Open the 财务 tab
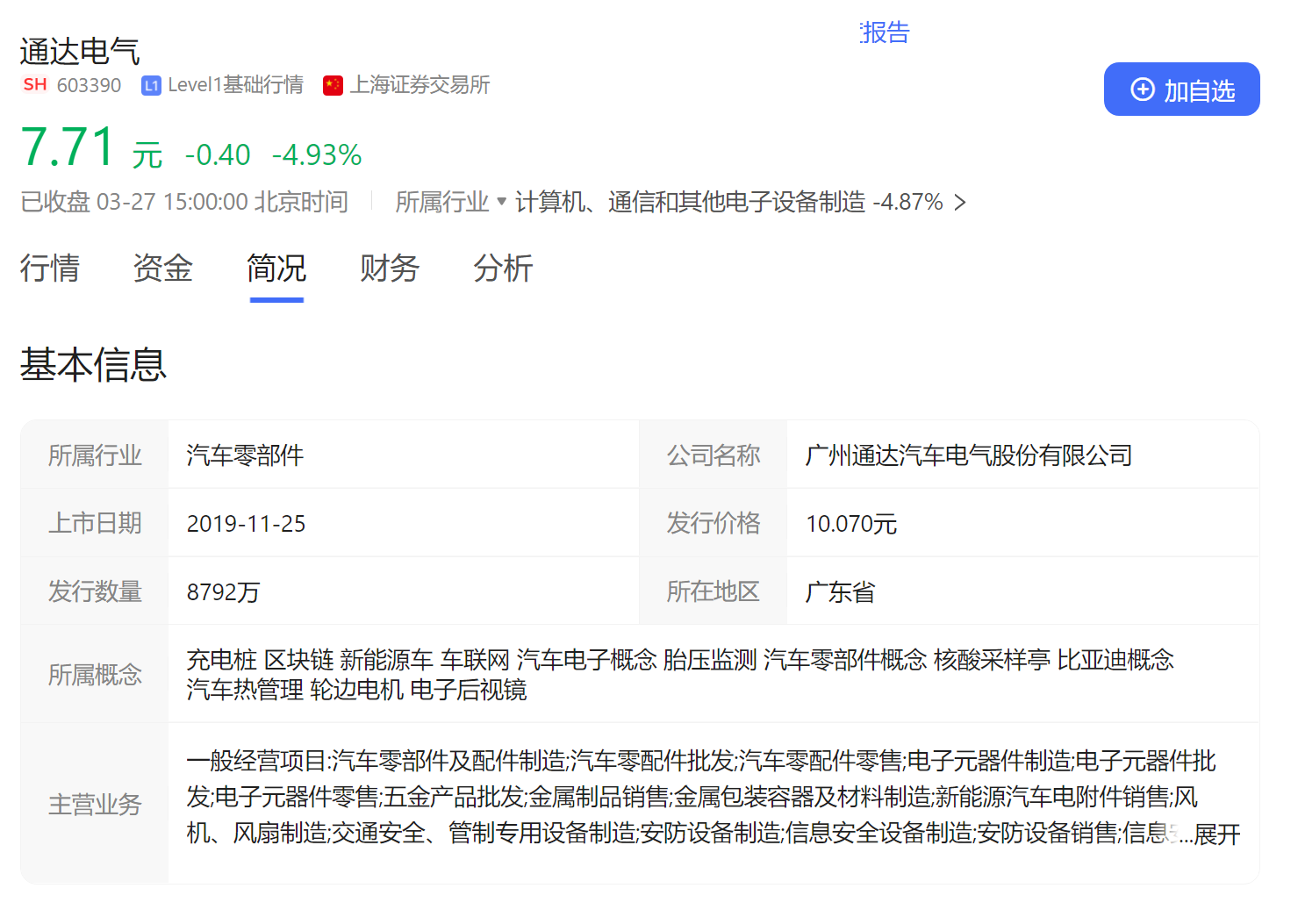This screenshot has height=924, width=1298. click(x=390, y=269)
